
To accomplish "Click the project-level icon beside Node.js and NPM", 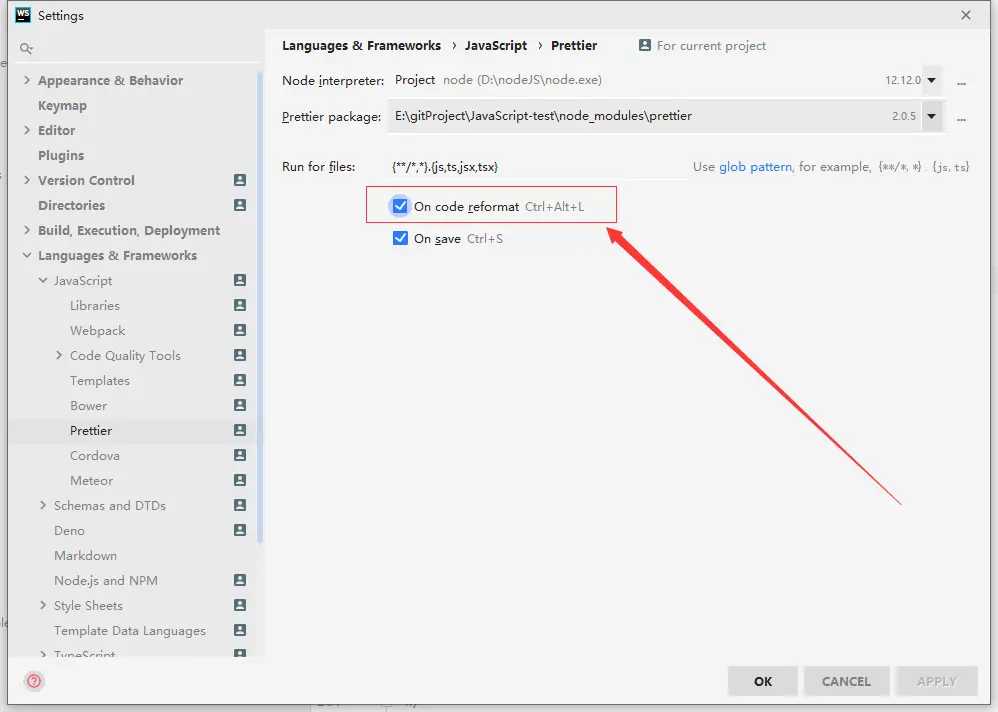I will pos(240,580).
